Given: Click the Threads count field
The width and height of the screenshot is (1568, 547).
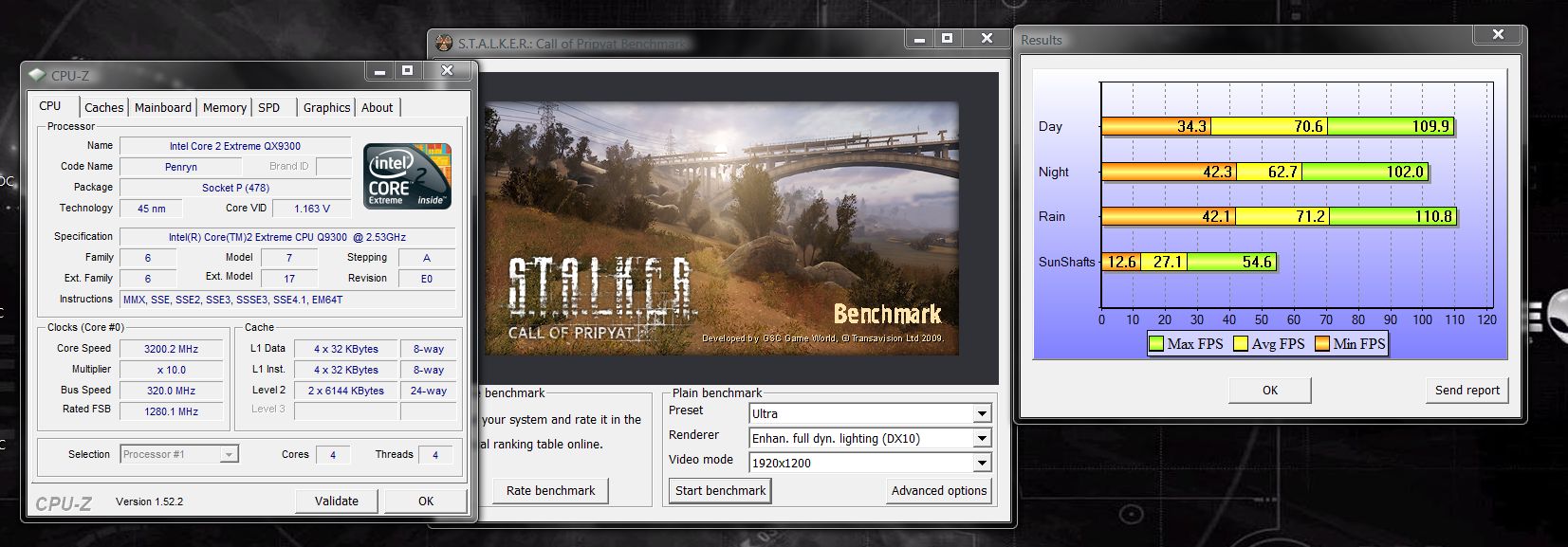Looking at the screenshot, I should (x=435, y=455).
